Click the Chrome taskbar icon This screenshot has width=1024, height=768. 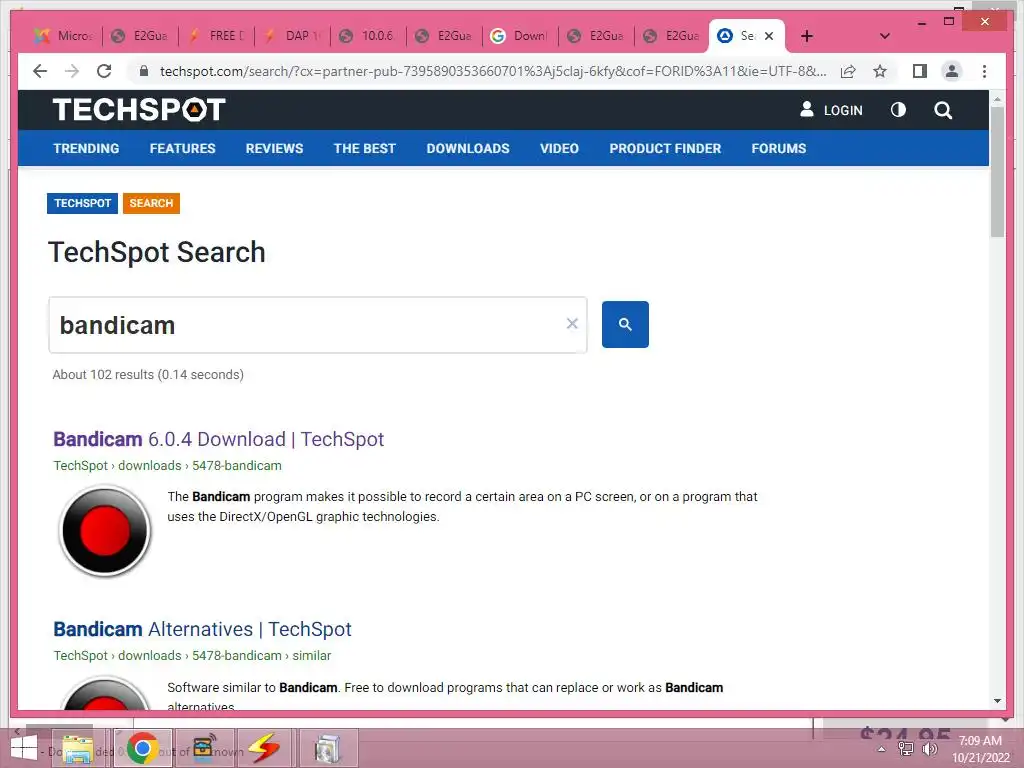(142, 748)
